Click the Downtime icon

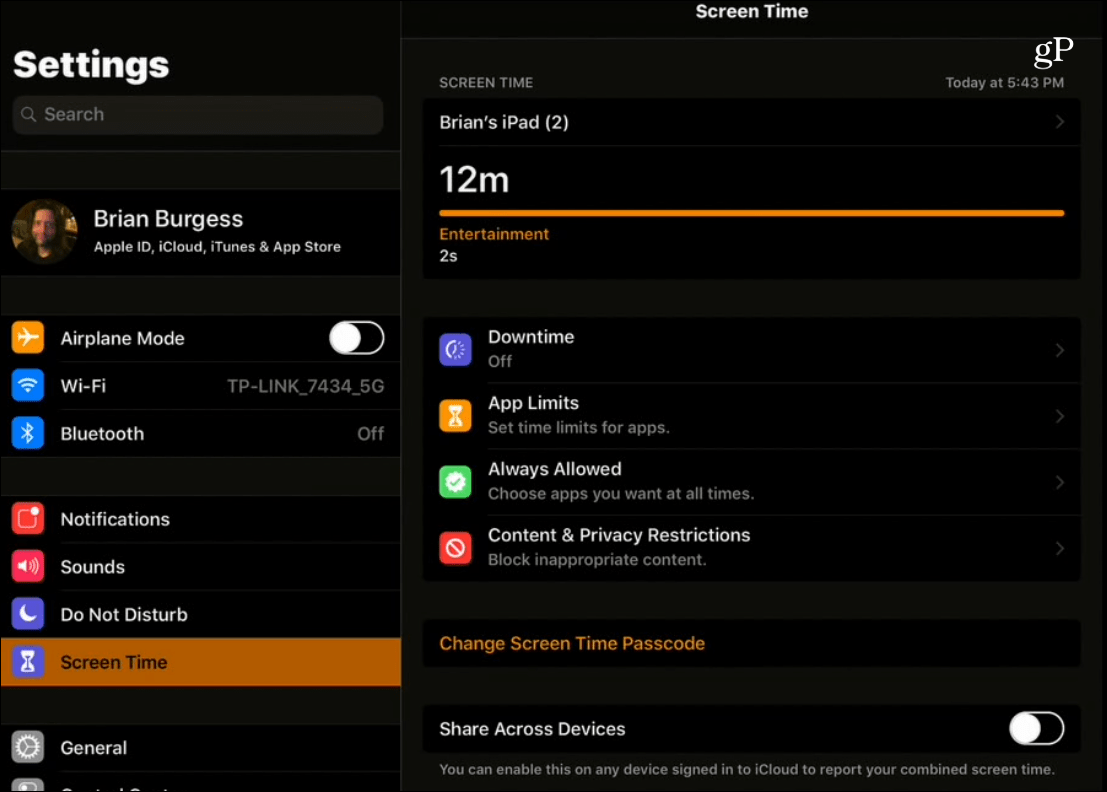pos(455,349)
